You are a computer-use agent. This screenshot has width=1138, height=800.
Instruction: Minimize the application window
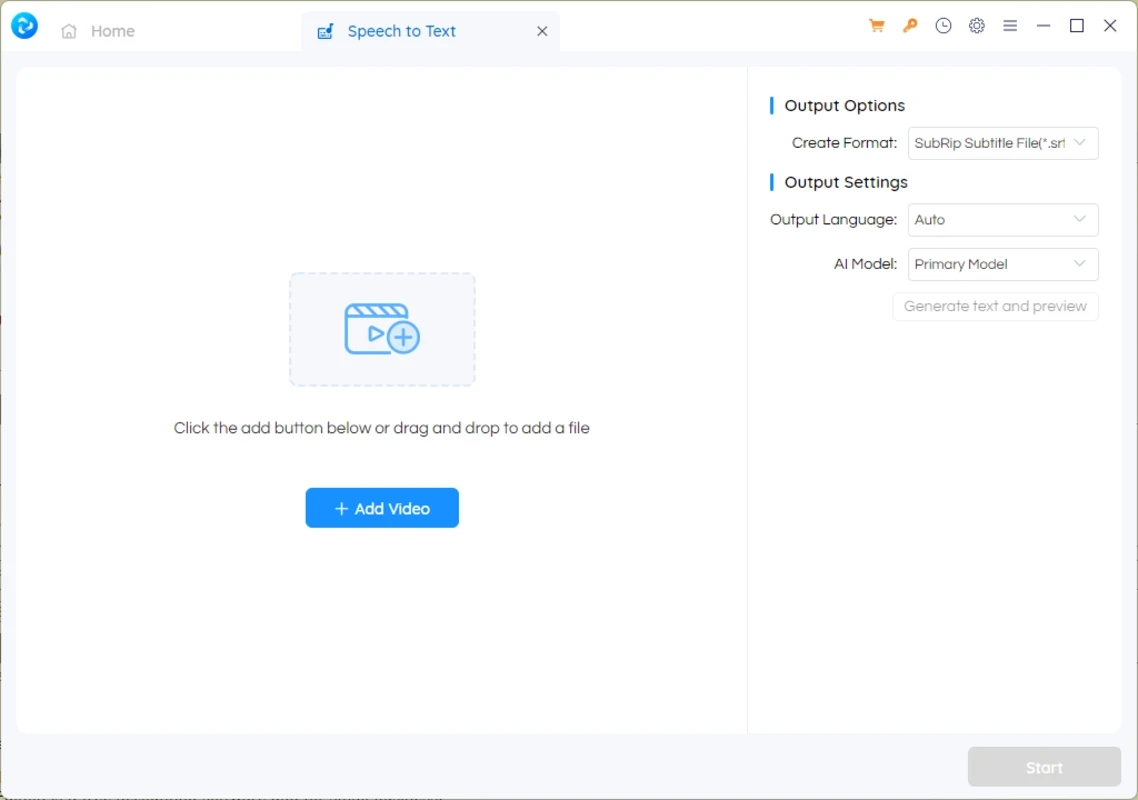(1044, 27)
